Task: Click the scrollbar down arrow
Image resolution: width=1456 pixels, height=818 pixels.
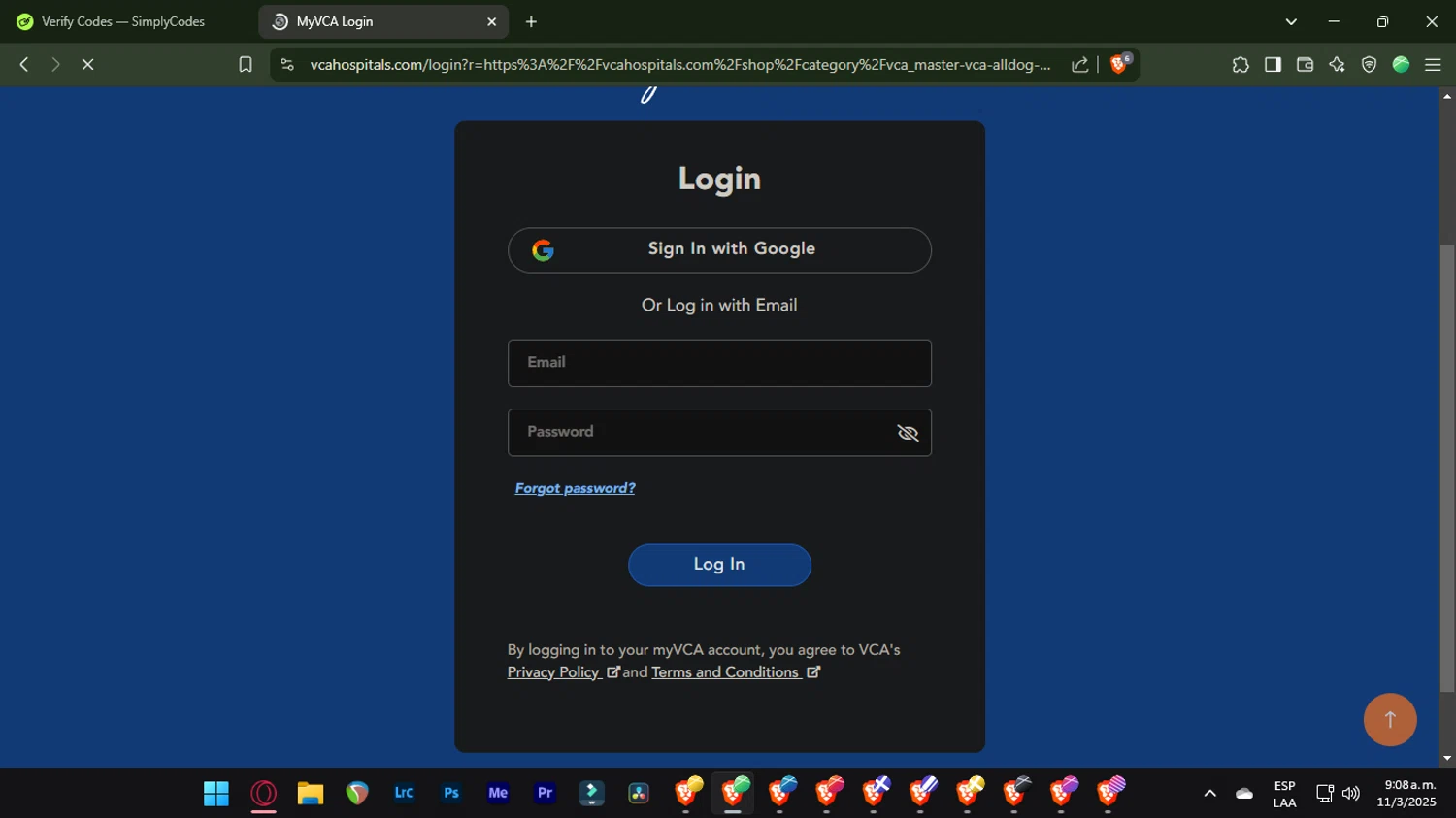Action: [x=1447, y=758]
